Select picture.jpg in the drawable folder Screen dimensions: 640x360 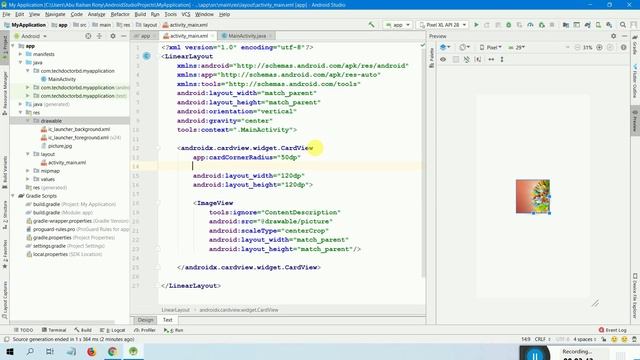tap(60, 146)
